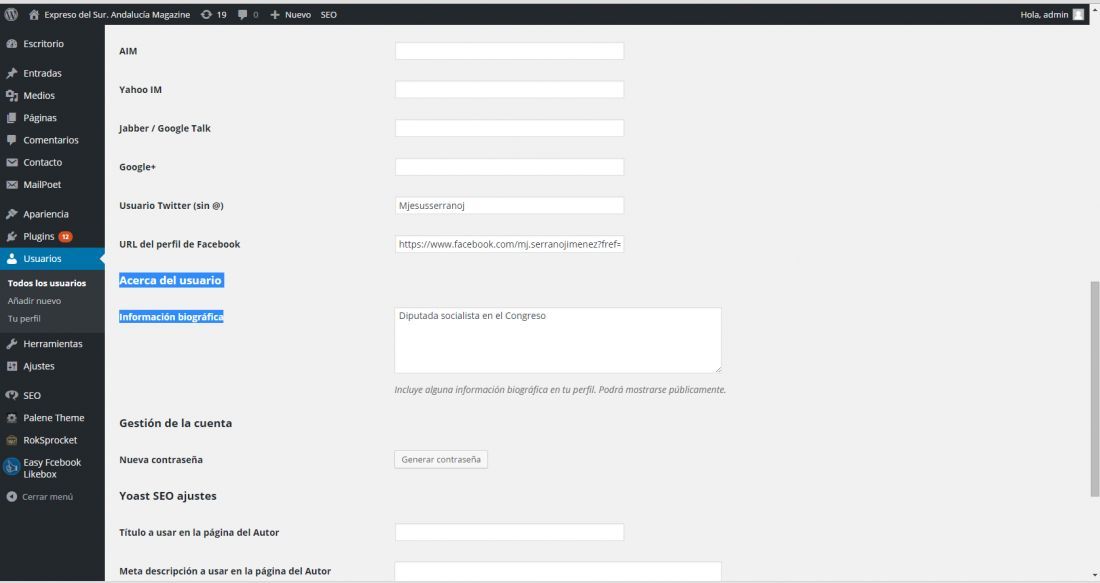
Task: Click the admin avatar icon
Action: click(1078, 14)
